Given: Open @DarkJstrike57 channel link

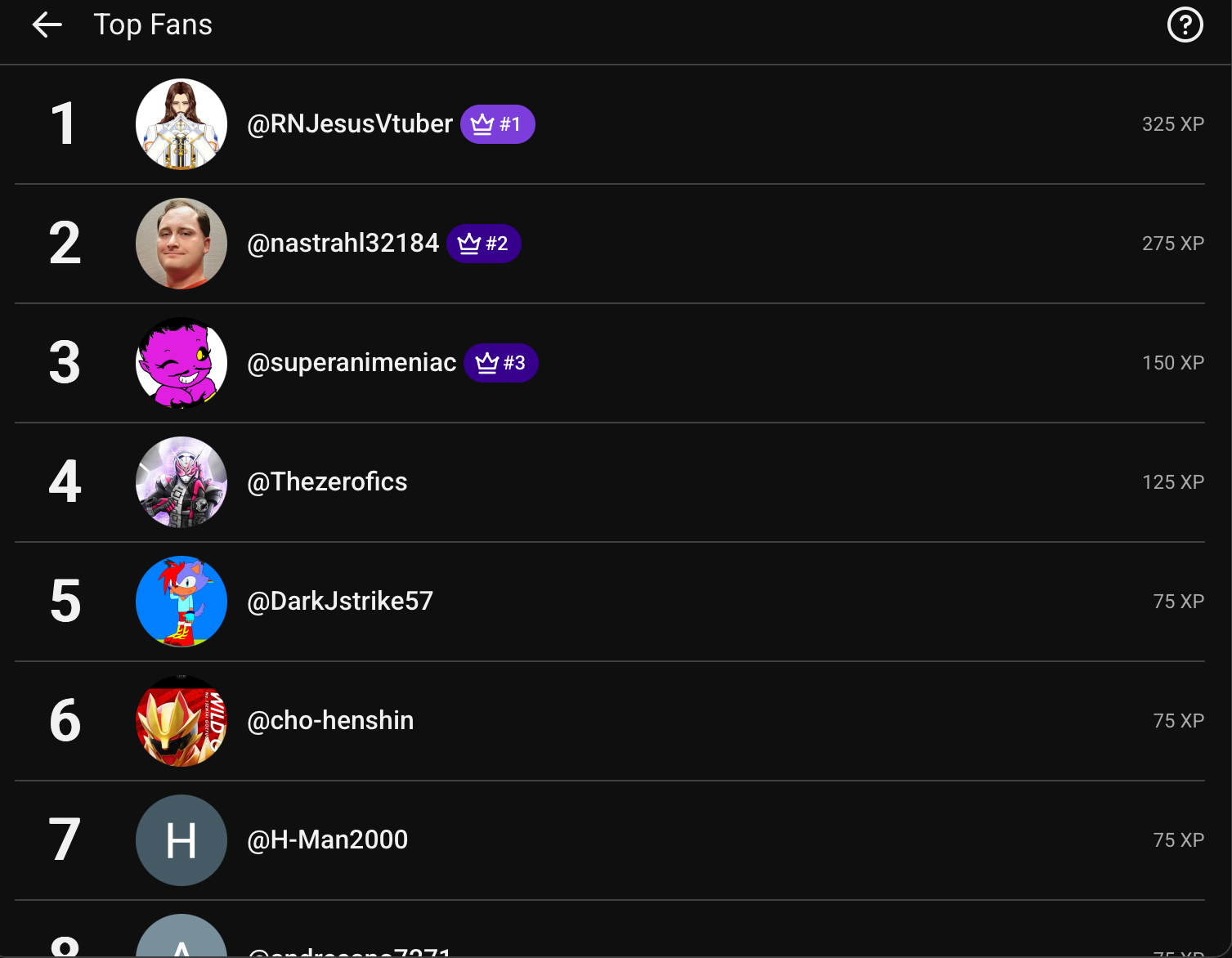Looking at the screenshot, I should (x=340, y=602).
